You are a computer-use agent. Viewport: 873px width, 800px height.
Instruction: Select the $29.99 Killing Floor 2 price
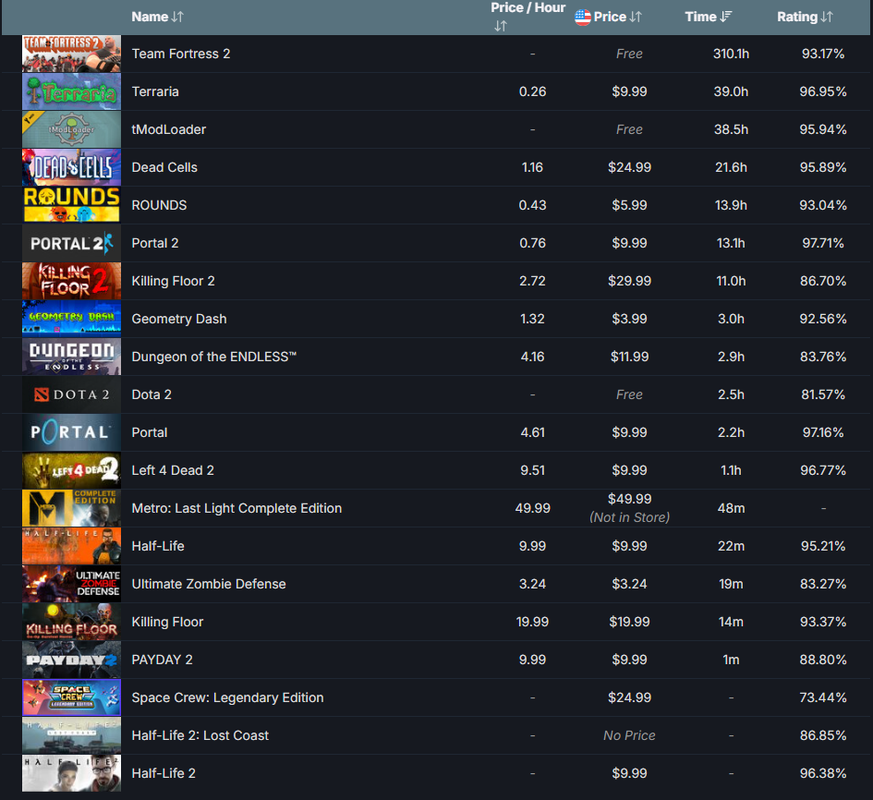click(x=629, y=281)
